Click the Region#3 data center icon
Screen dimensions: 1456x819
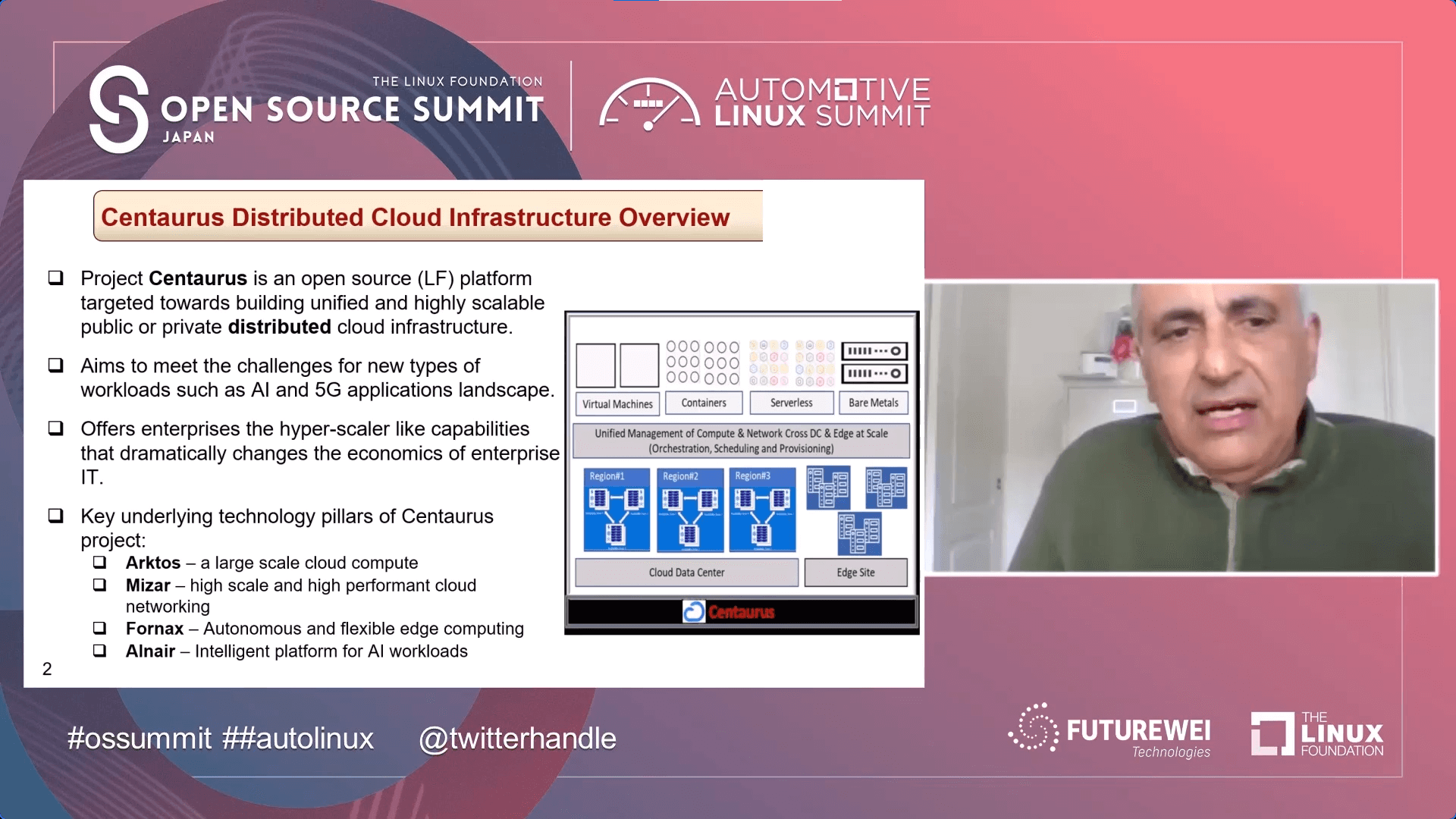[x=762, y=510]
